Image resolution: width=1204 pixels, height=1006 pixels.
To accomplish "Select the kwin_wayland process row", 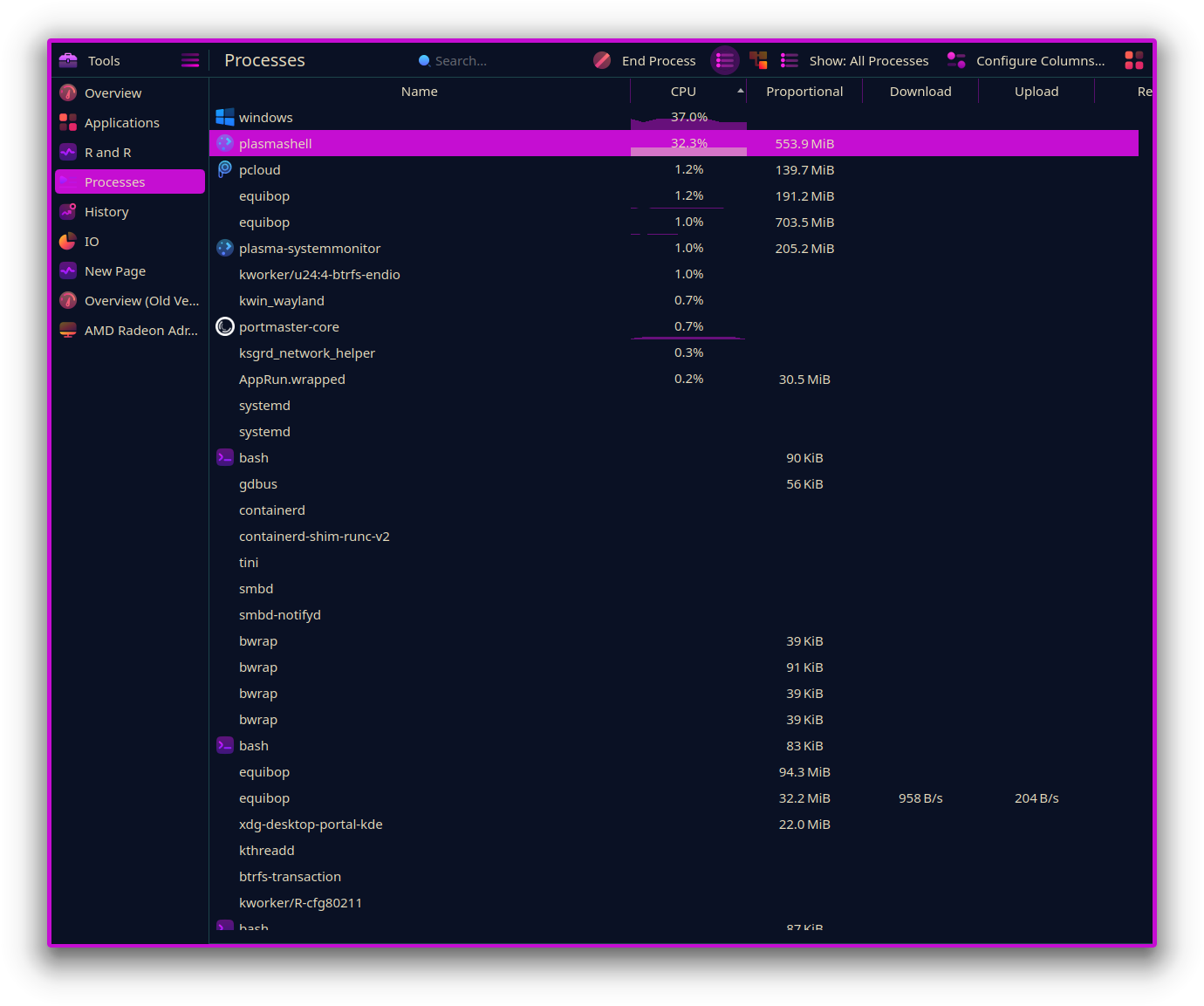I will pyautogui.click(x=282, y=301).
